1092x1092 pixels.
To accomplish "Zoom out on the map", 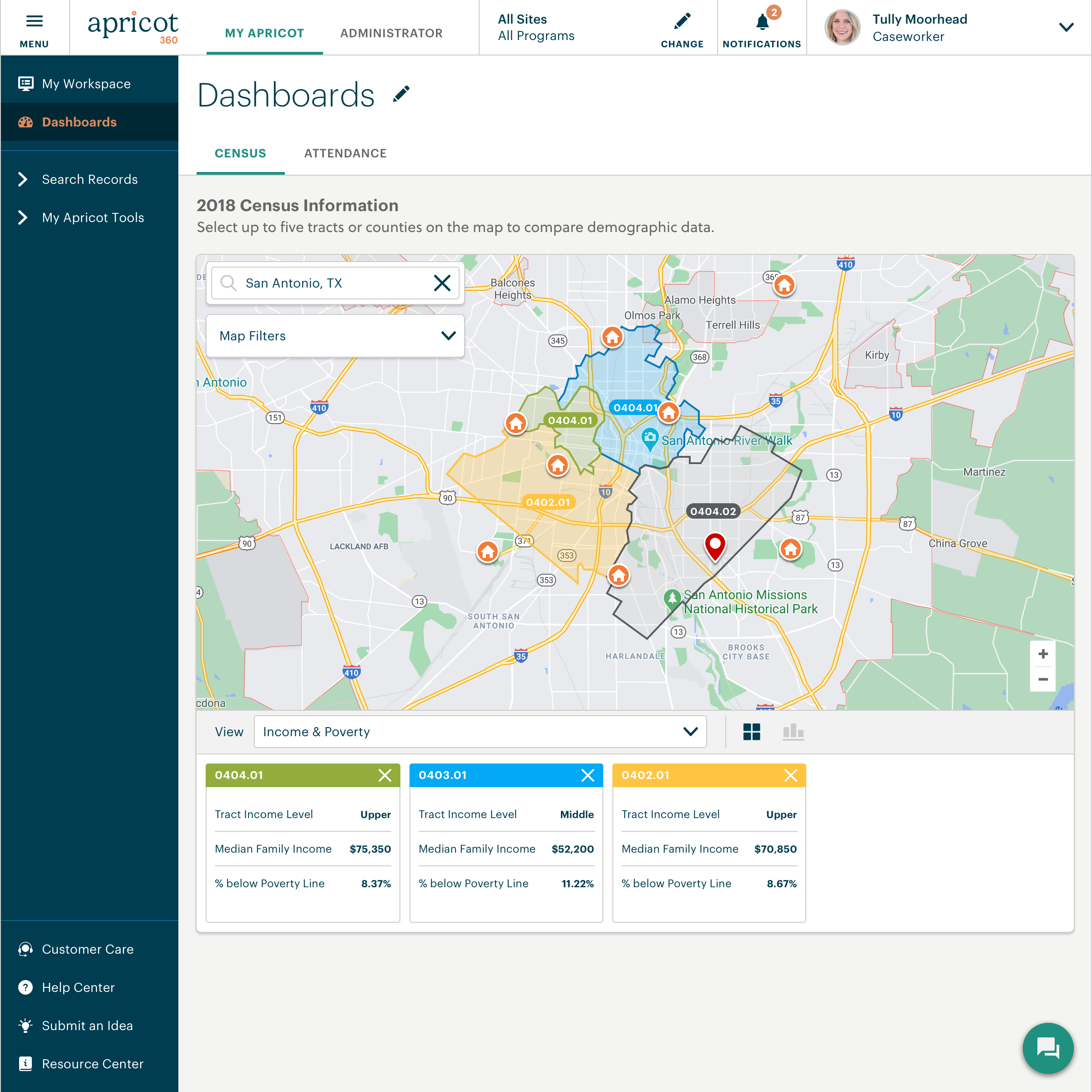I will coord(1042,679).
